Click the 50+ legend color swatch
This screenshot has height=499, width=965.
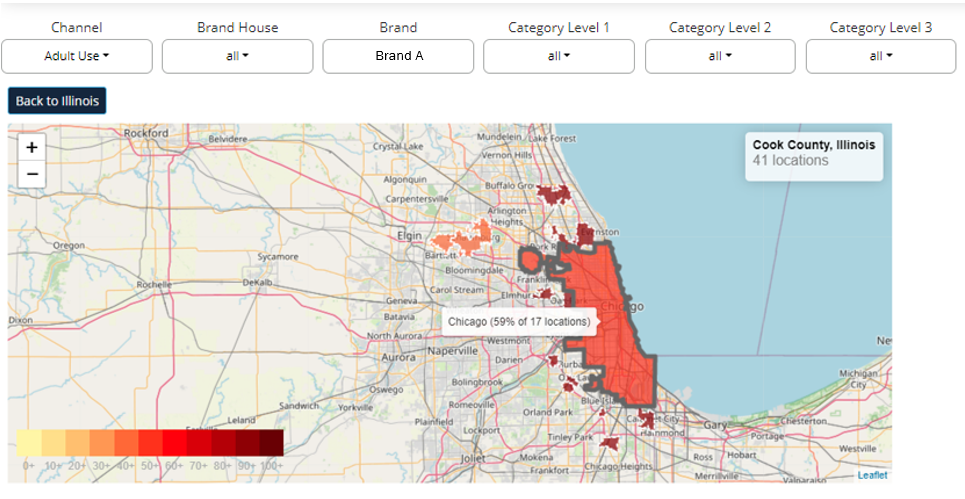(150, 442)
